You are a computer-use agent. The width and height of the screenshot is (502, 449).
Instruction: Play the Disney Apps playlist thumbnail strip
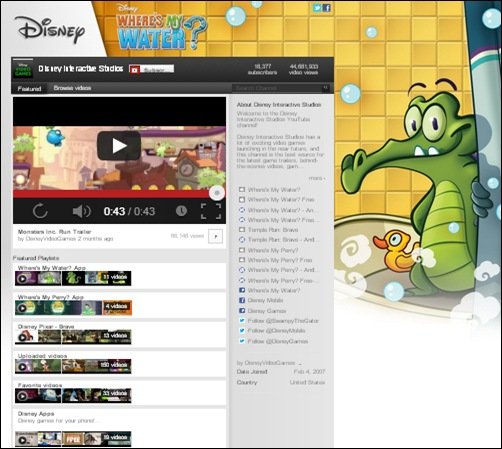pyautogui.click(x=73, y=439)
